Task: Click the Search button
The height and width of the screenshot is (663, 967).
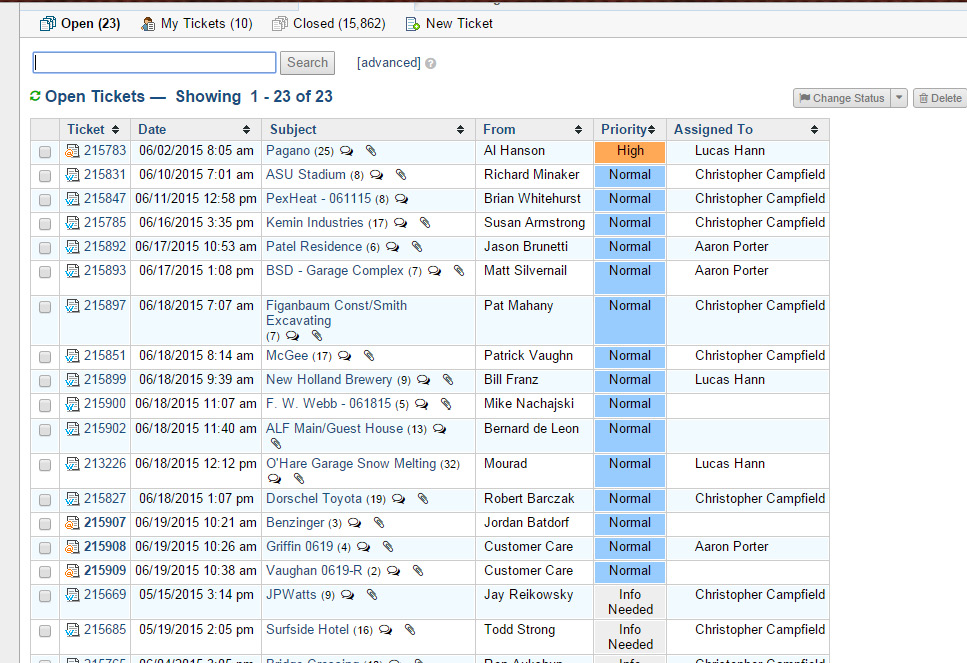Action: (307, 62)
